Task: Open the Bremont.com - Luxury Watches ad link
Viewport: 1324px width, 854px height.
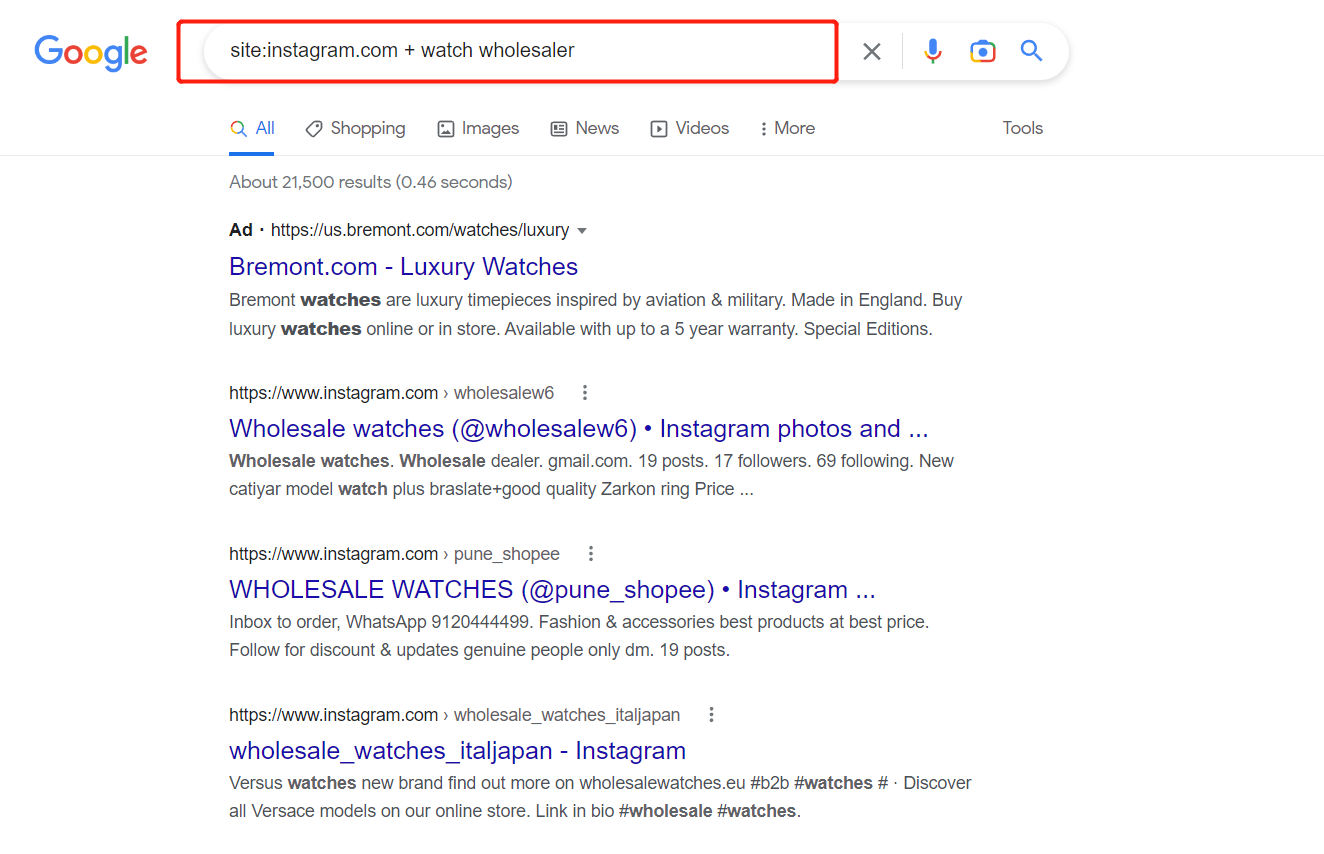Action: click(404, 267)
